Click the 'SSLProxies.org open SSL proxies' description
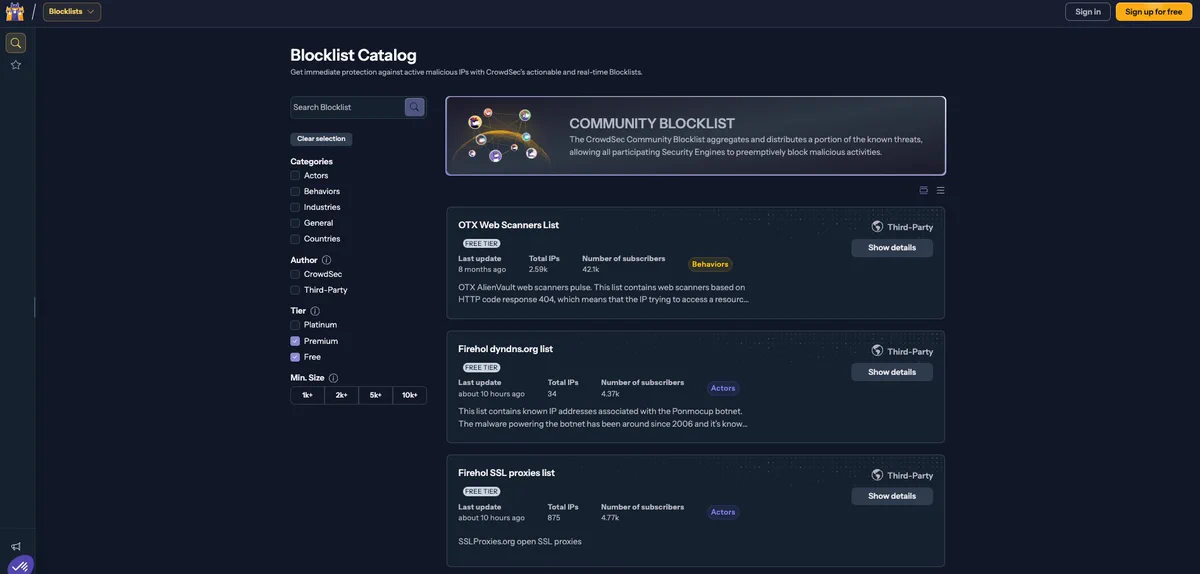Screen dimensions: 1200x574 [520, 541]
